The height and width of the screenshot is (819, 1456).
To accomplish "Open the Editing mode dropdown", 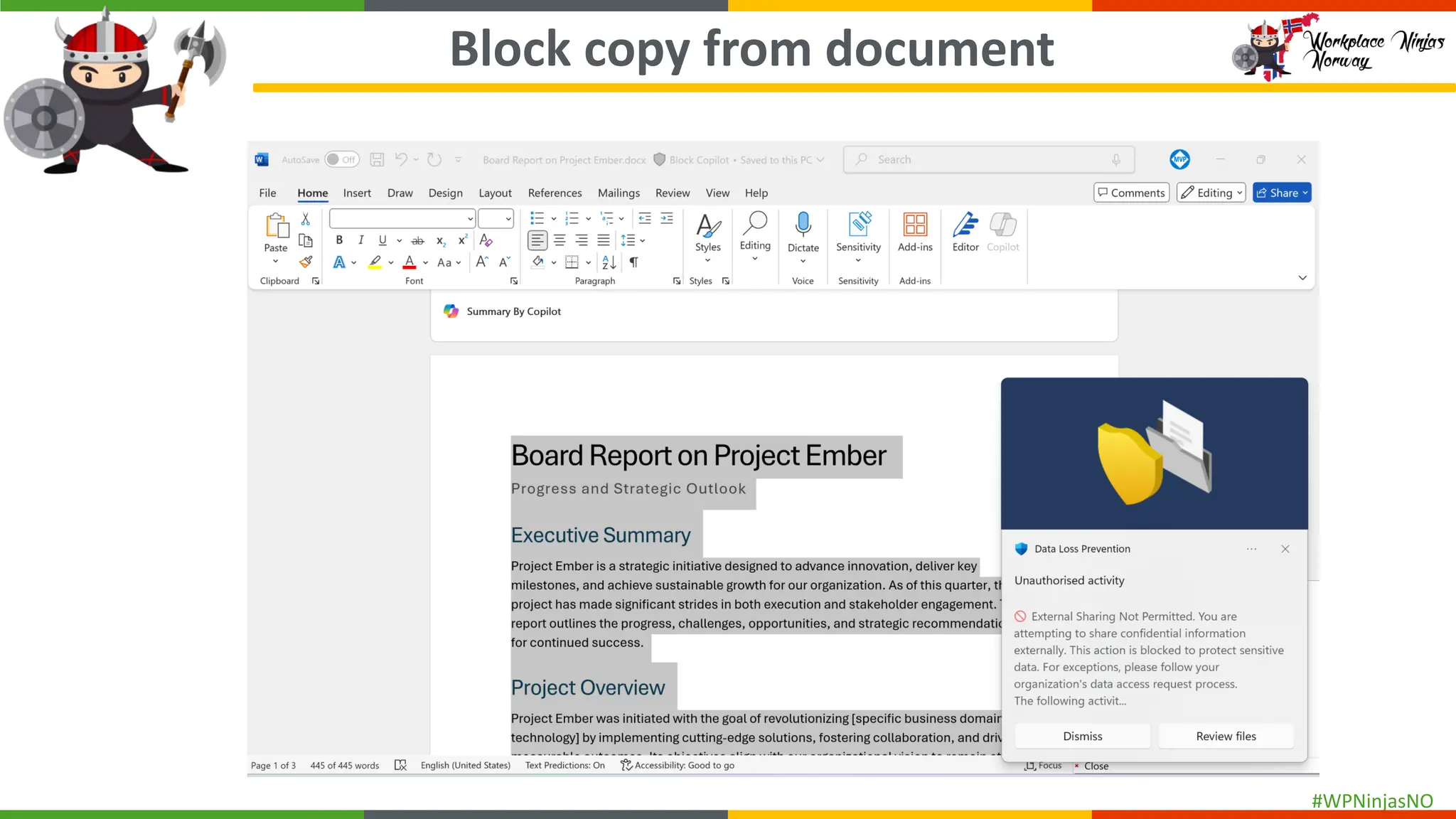I will tap(1211, 193).
